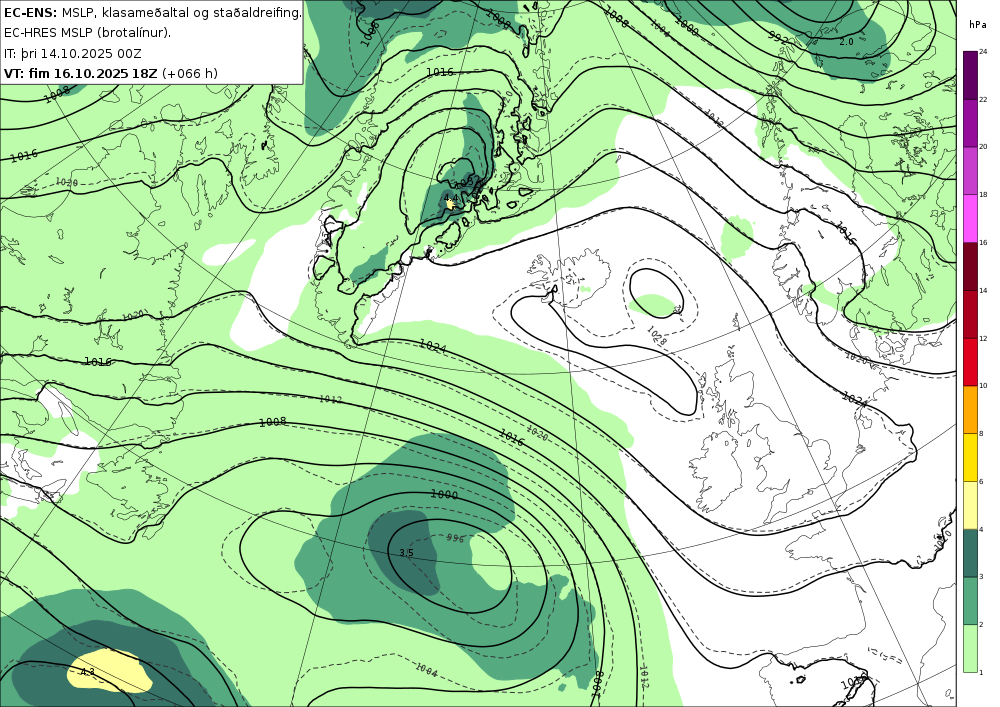
Task: Select the orchid 18–20 hPa legend swatch
Action: [x=970, y=170]
